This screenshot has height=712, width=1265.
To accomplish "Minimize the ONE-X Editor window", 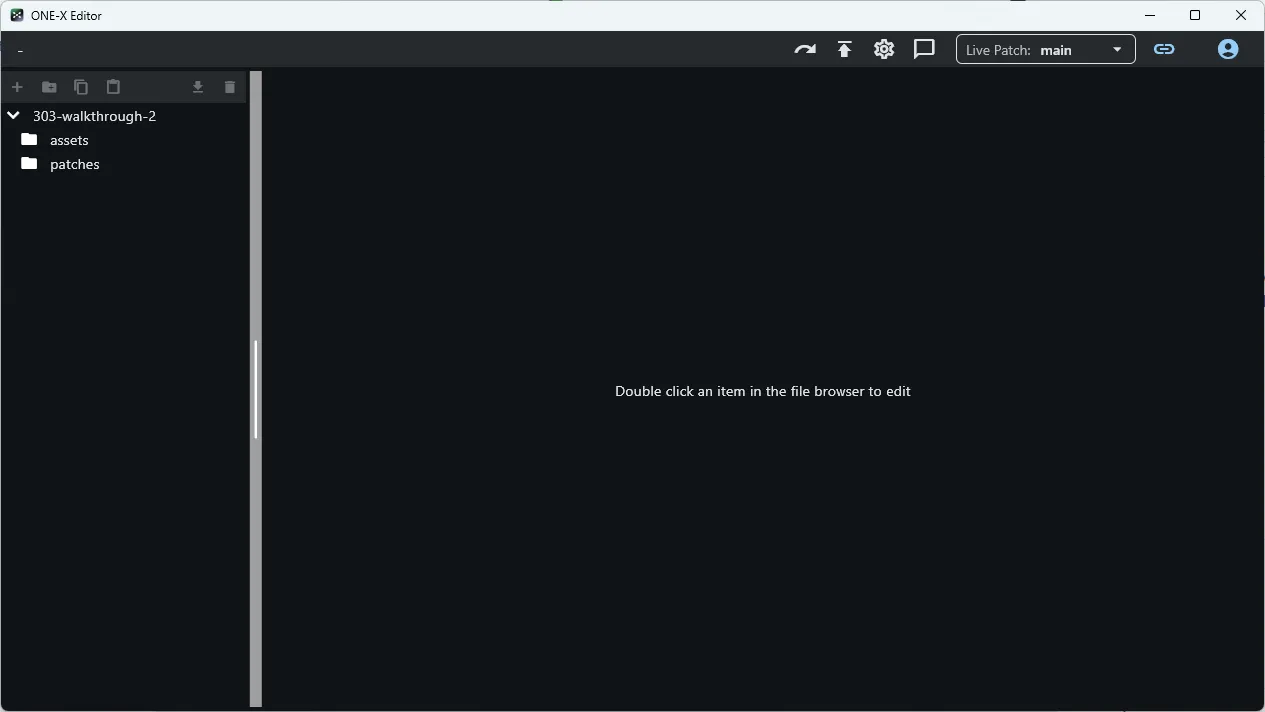I will coord(1150,15).
